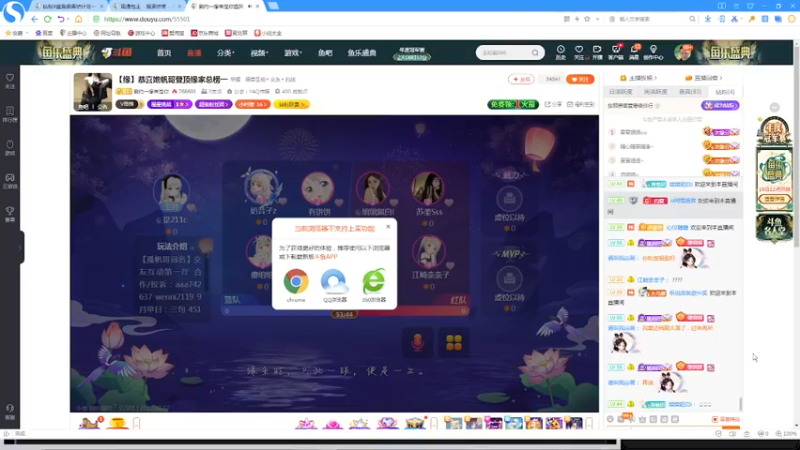800x450 pixels.
Task: Click the streamer avatar thumbnail at top left
Action: [x=92, y=92]
